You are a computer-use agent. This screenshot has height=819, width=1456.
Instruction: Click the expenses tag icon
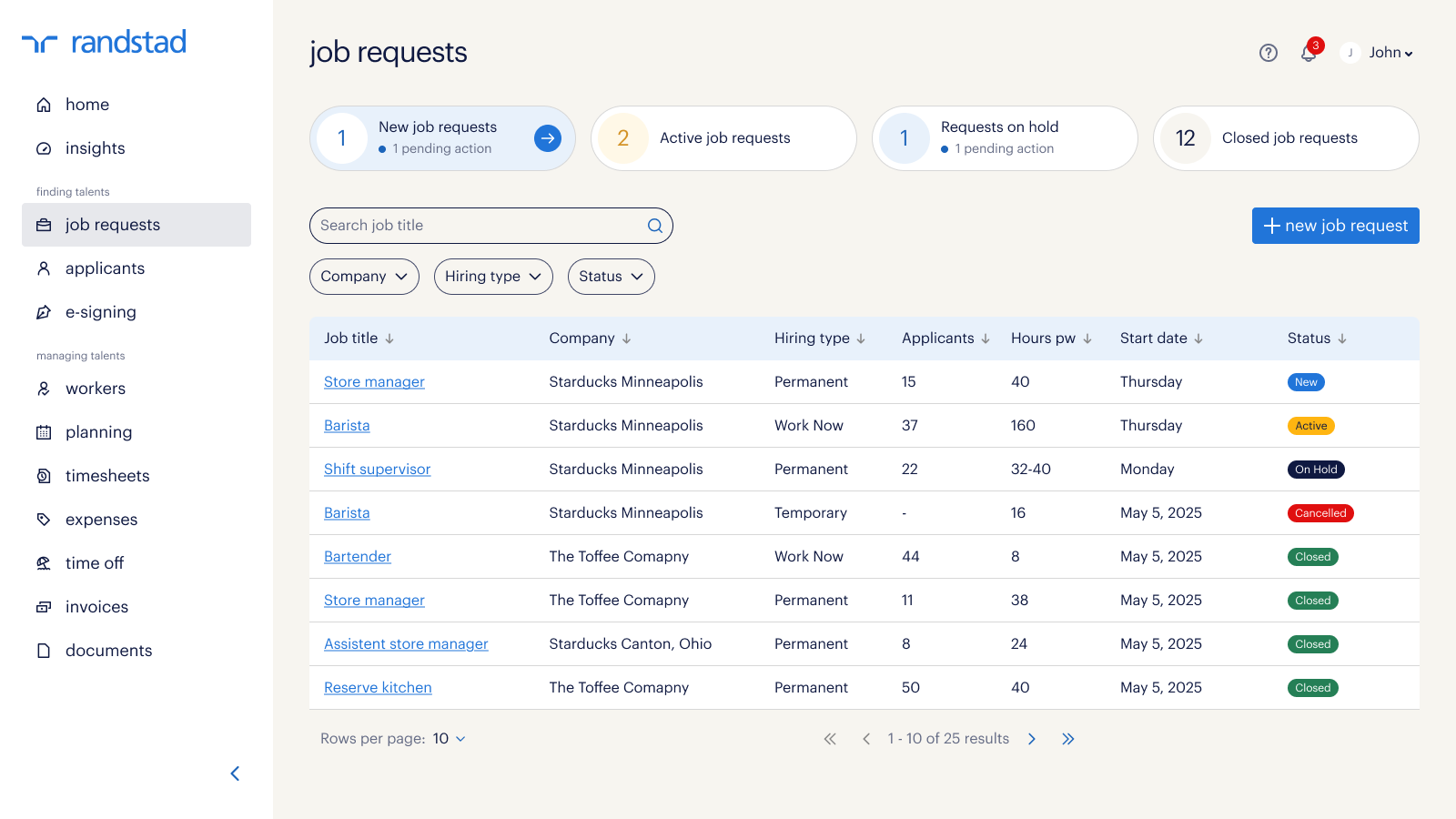pyautogui.click(x=44, y=520)
